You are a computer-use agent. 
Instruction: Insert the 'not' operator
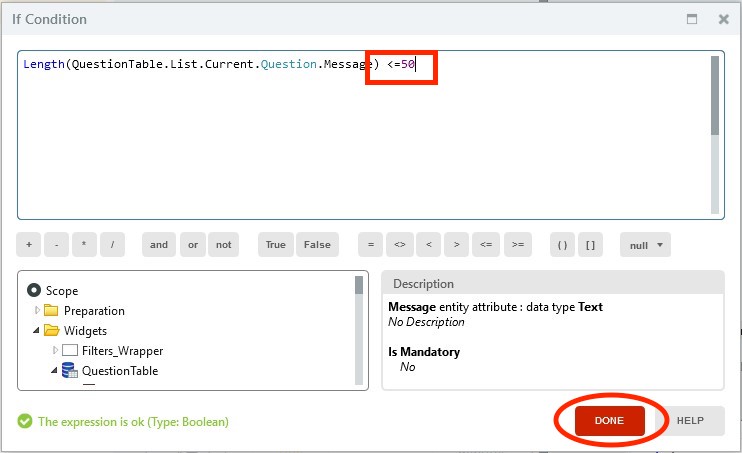coord(223,245)
